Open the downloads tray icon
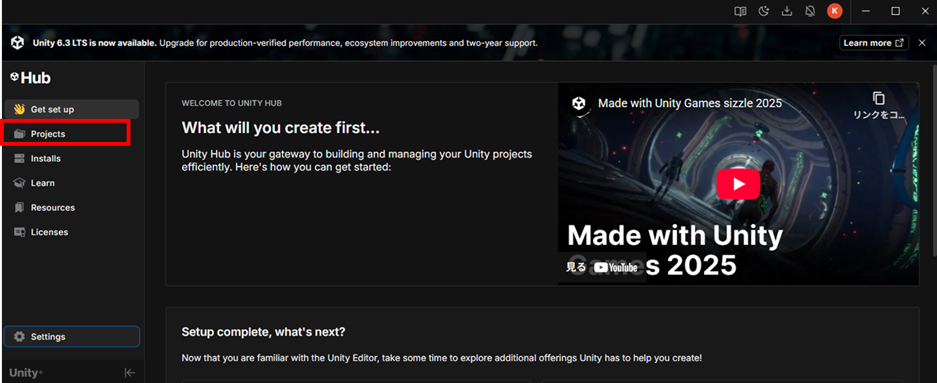This screenshot has width=937, height=383. coord(787,11)
